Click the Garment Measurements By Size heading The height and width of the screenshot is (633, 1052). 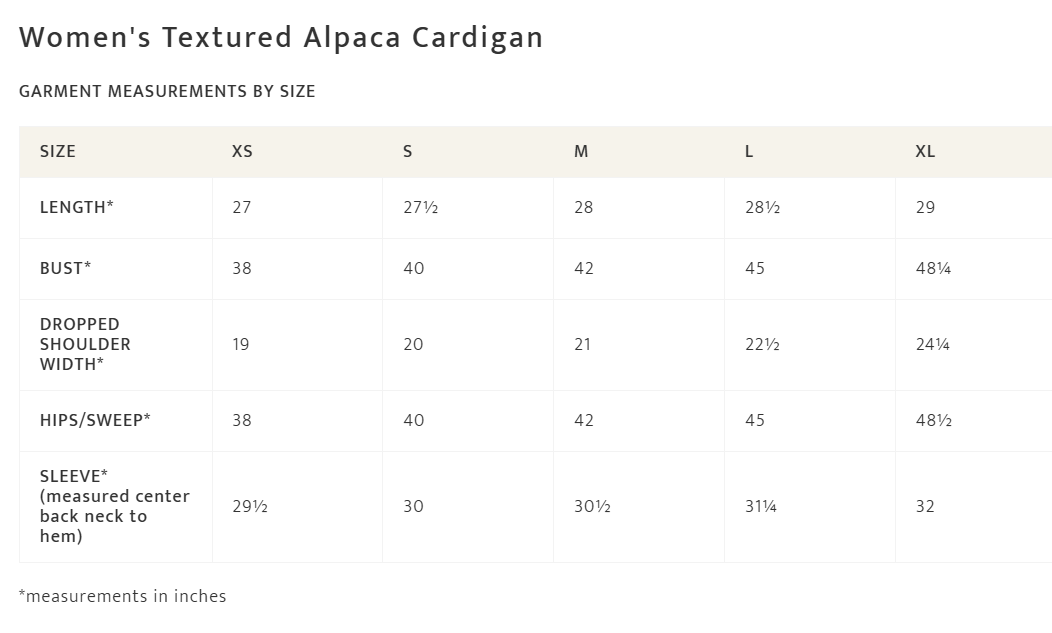click(x=167, y=91)
